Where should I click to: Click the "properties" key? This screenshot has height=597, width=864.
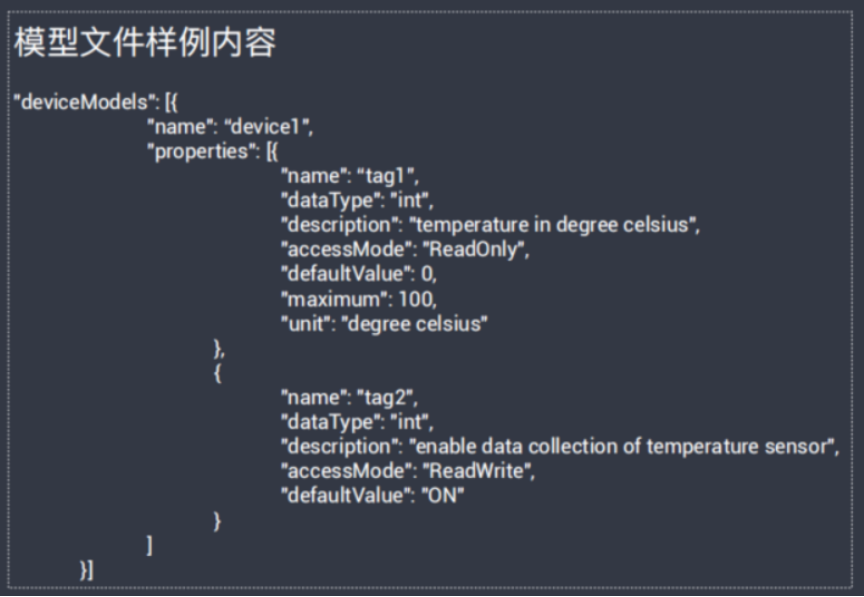pyautogui.click(x=201, y=152)
